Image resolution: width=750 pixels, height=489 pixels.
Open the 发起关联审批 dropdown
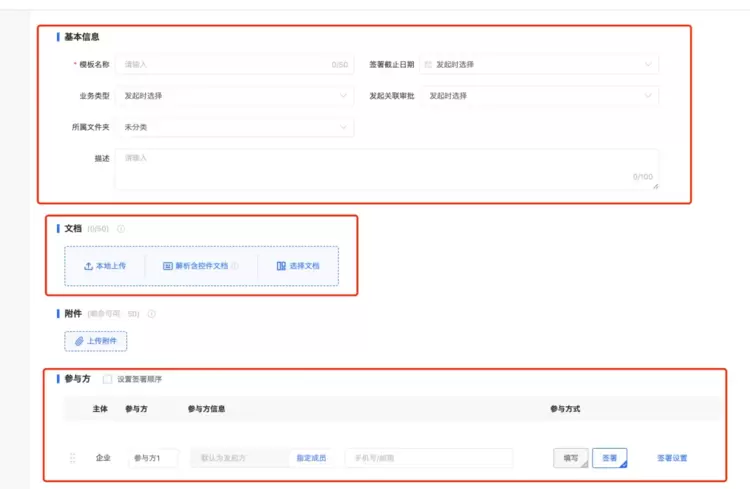pyautogui.click(x=540, y=96)
